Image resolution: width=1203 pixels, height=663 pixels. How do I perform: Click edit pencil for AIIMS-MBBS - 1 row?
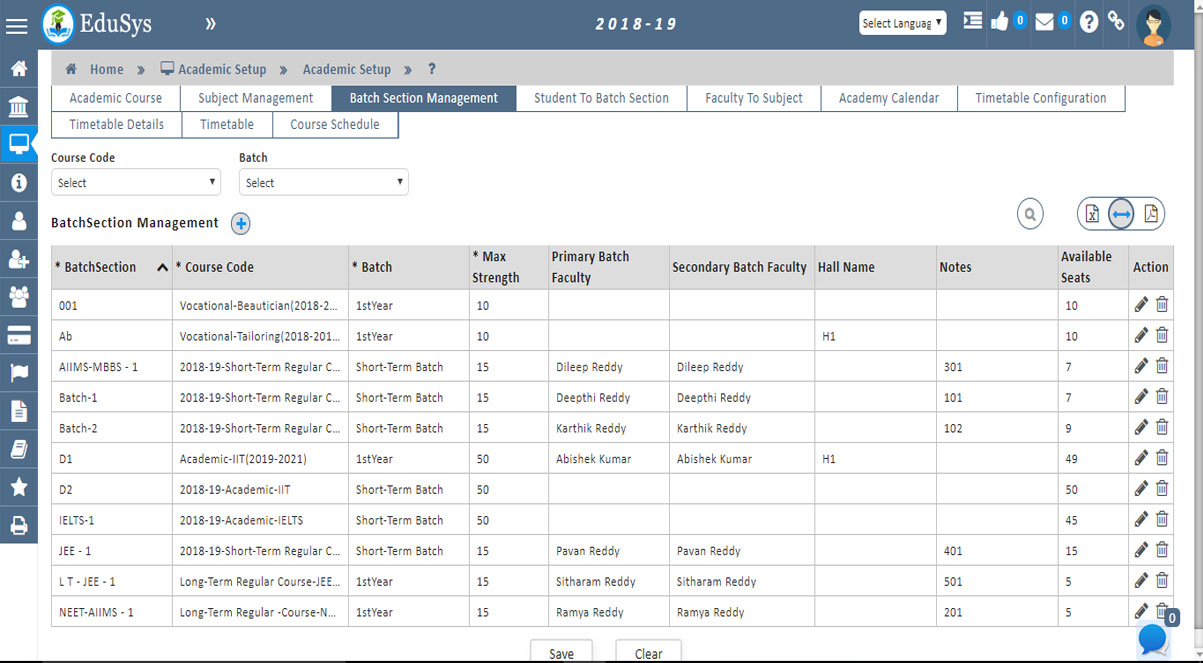[x=1141, y=366]
